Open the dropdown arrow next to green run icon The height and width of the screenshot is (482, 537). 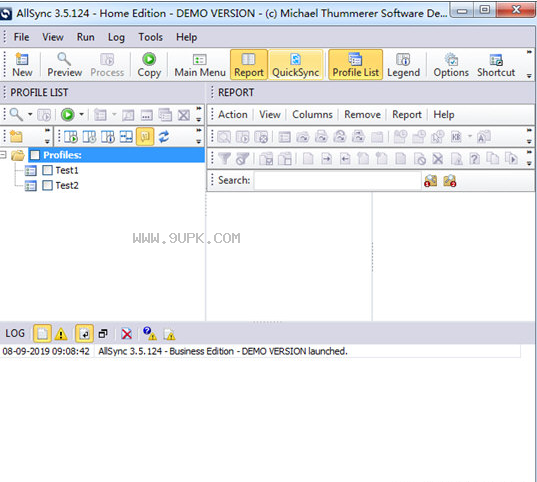[82, 114]
